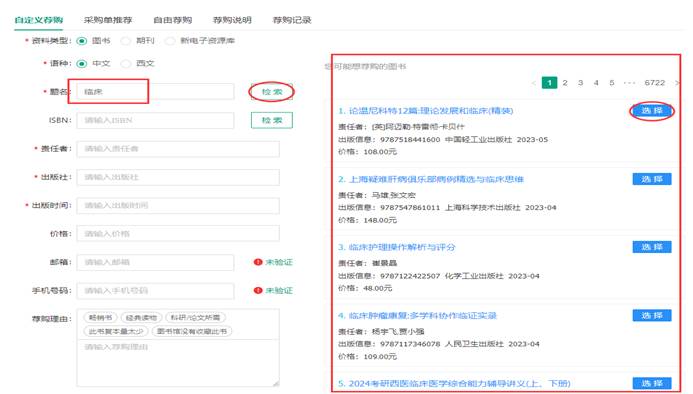The width and height of the screenshot is (693, 394).
Task: Choose the 西文 language radio
Action: pyautogui.click(x=126, y=64)
